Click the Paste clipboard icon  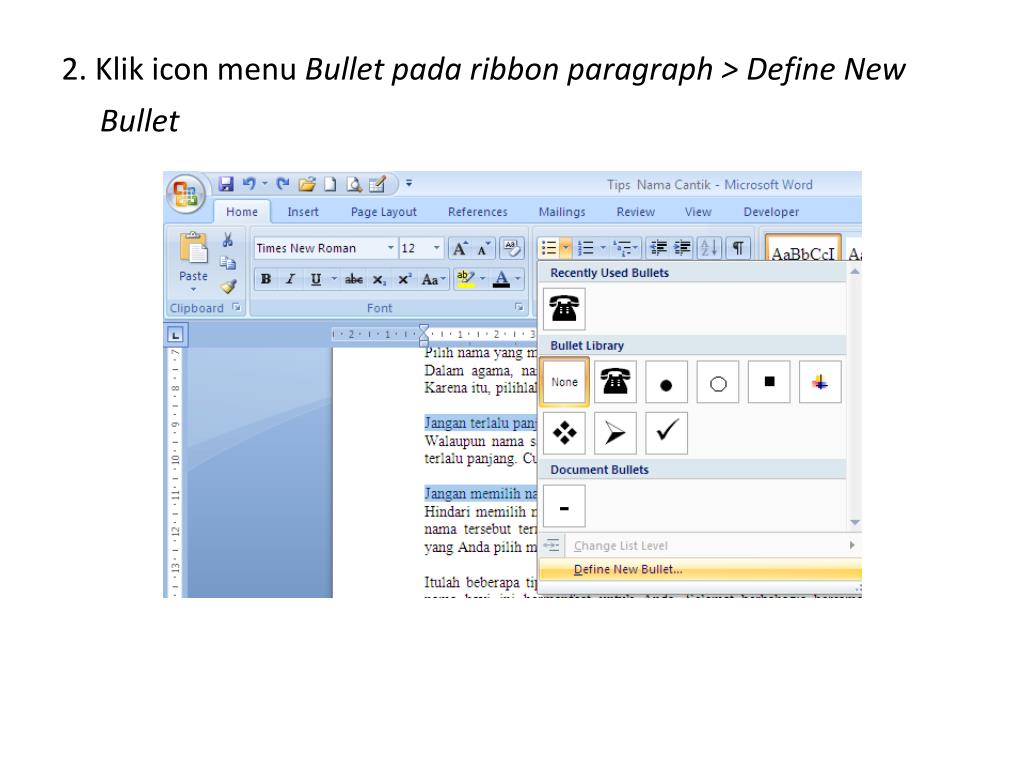coord(193,249)
